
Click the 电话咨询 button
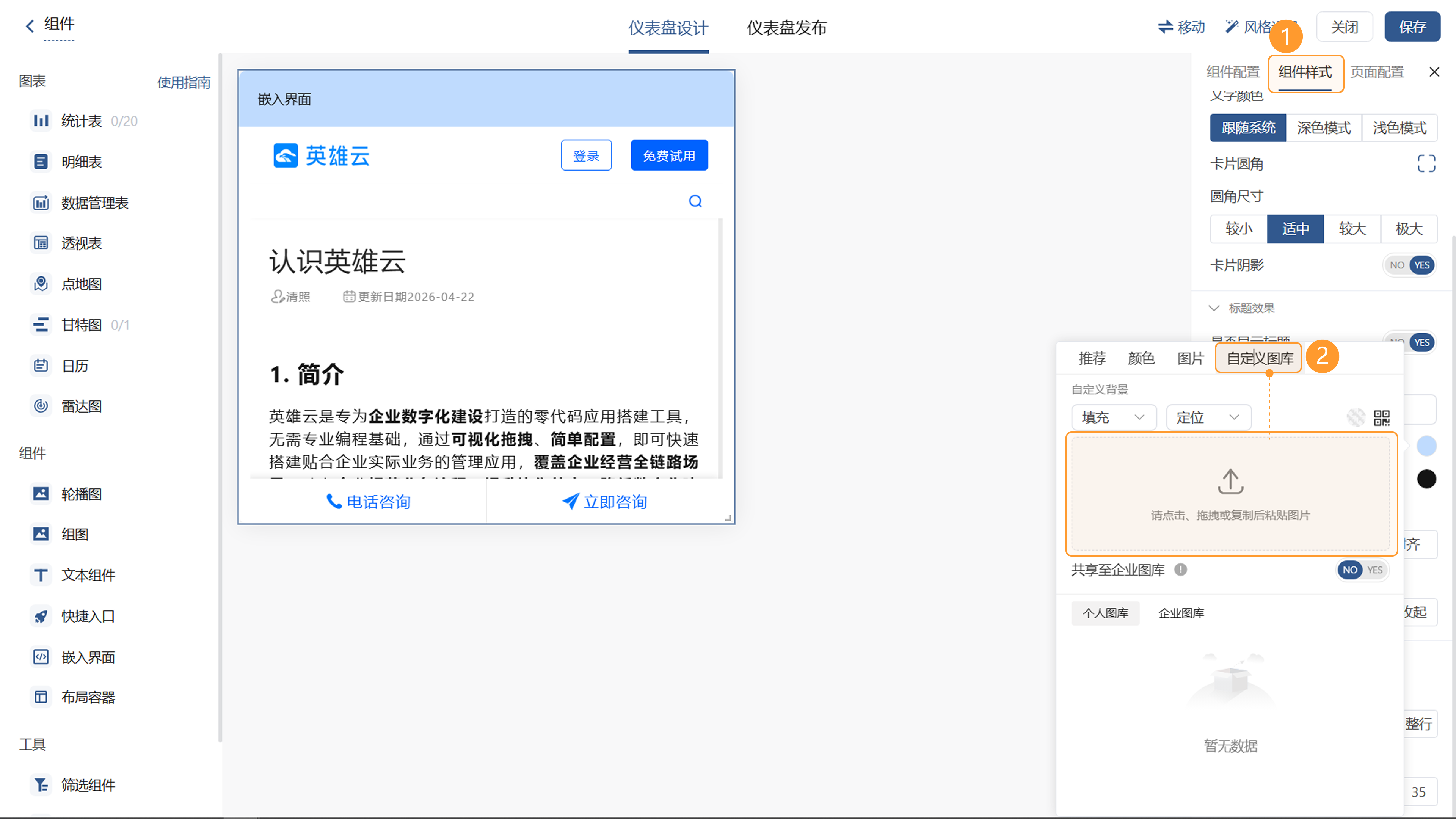(368, 502)
